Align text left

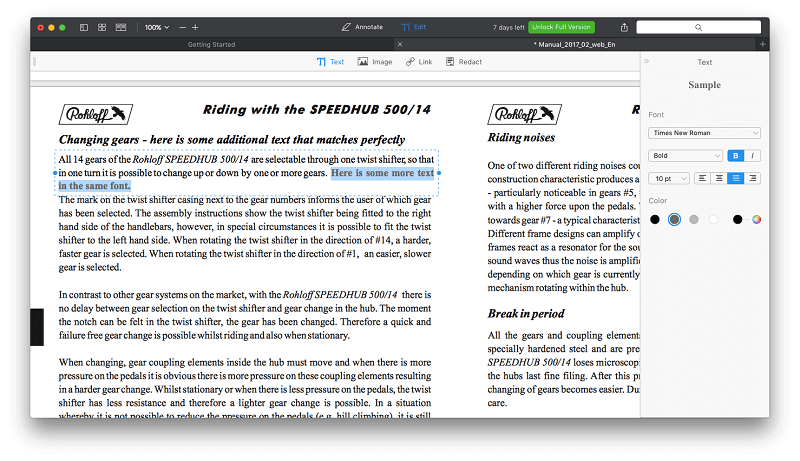click(702, 178)
